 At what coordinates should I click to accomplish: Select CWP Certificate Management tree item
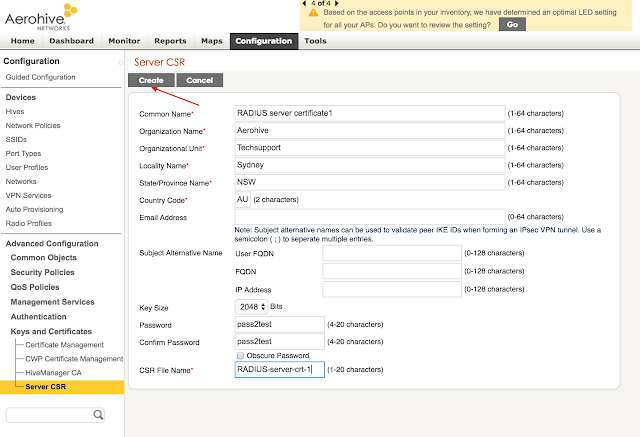74,359
